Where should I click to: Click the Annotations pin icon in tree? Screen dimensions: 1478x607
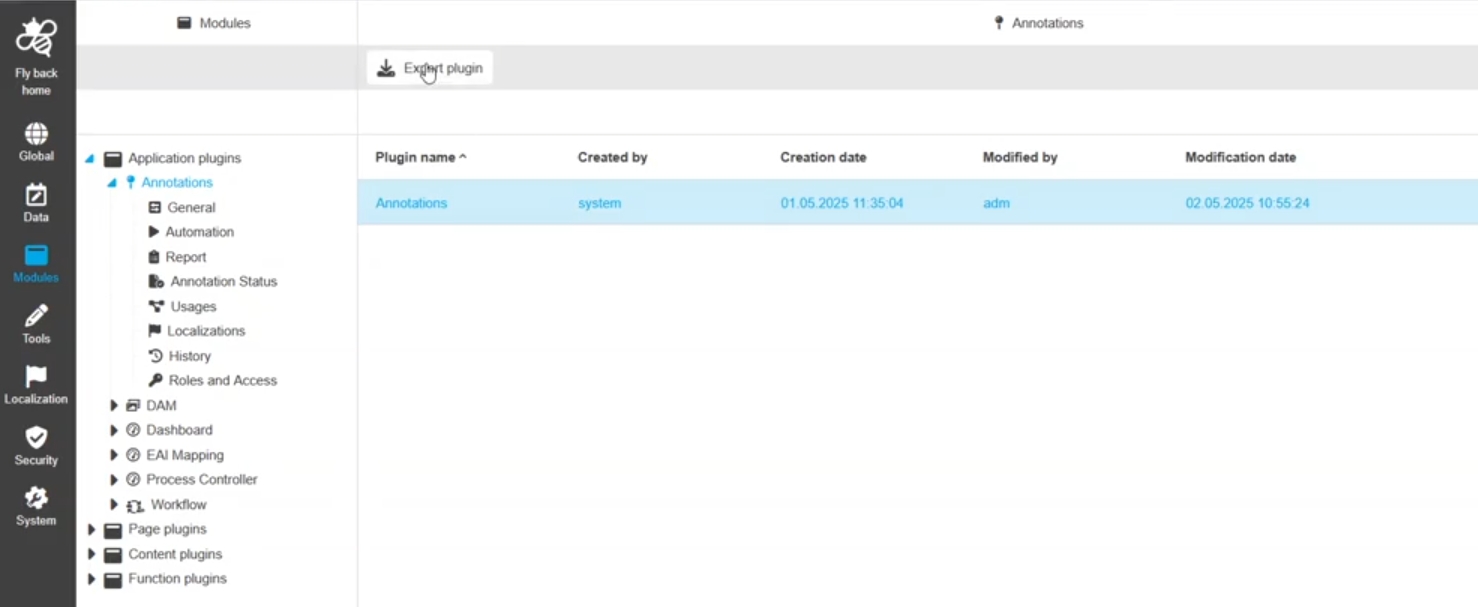tap(130, 182)
